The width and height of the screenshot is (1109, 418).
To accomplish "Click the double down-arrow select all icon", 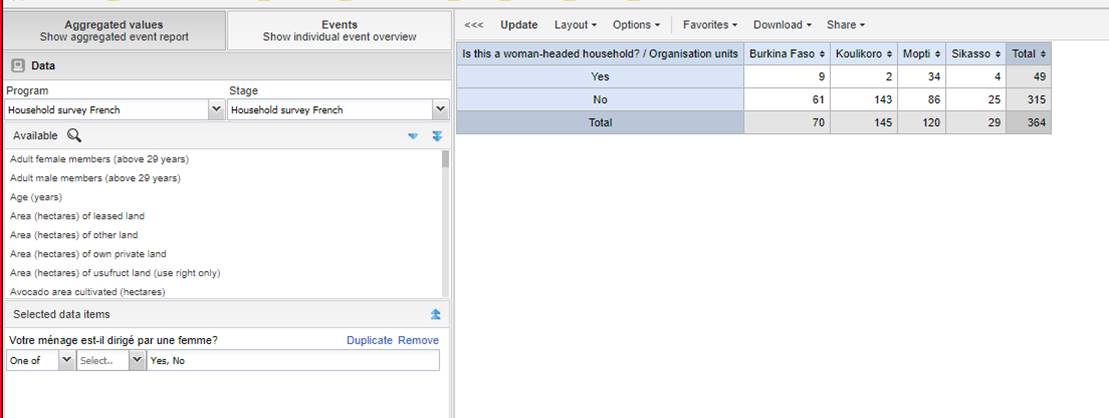I will point(436,136).
